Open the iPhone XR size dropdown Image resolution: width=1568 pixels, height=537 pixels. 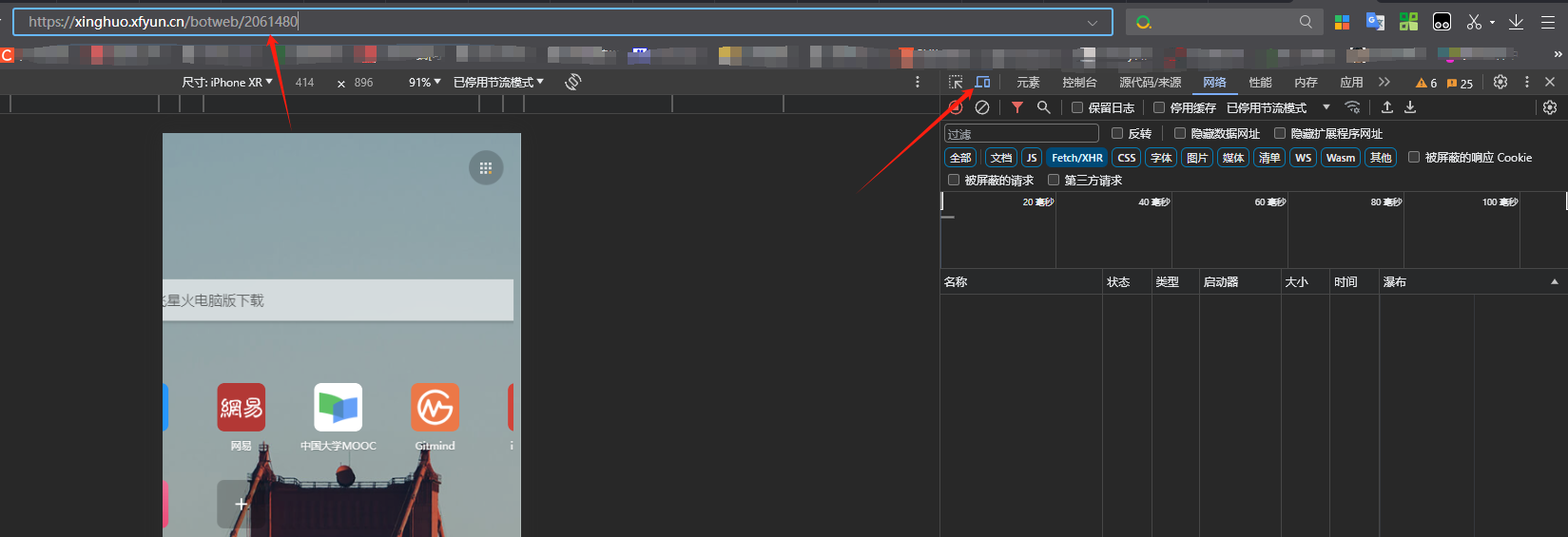[x=227, y=83]
